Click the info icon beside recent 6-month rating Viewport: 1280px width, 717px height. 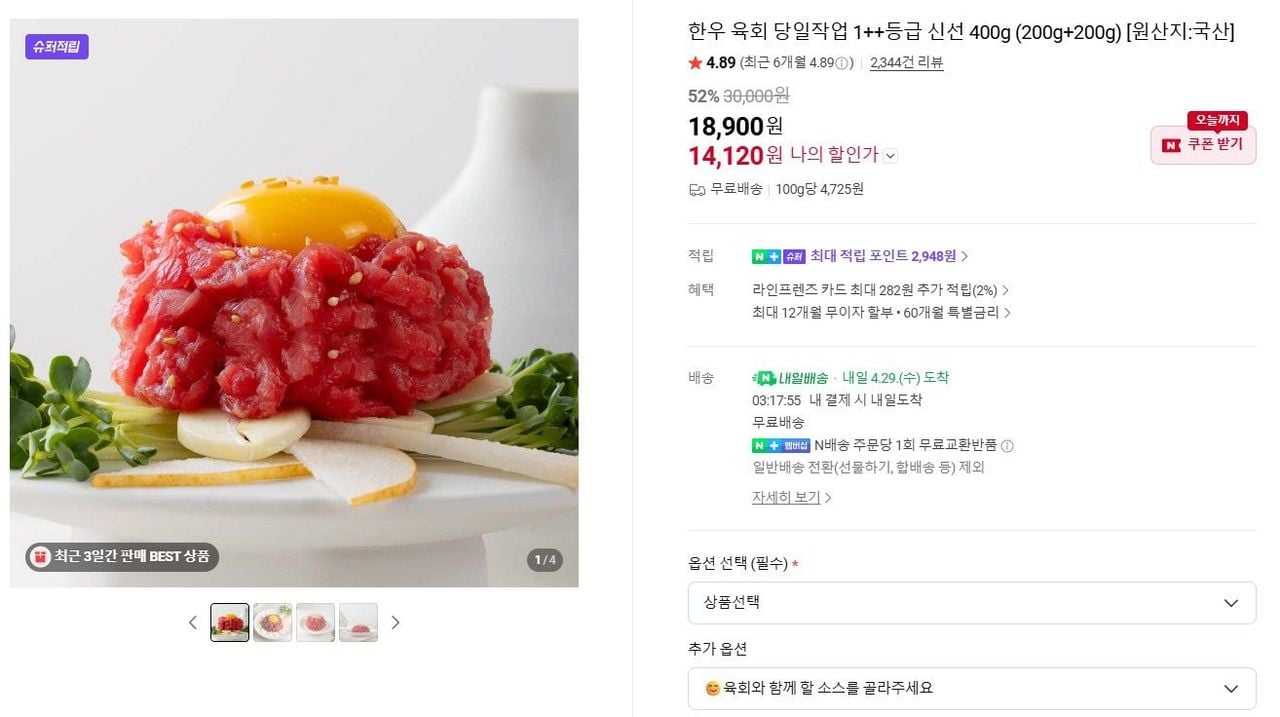(x=844, y=63)
